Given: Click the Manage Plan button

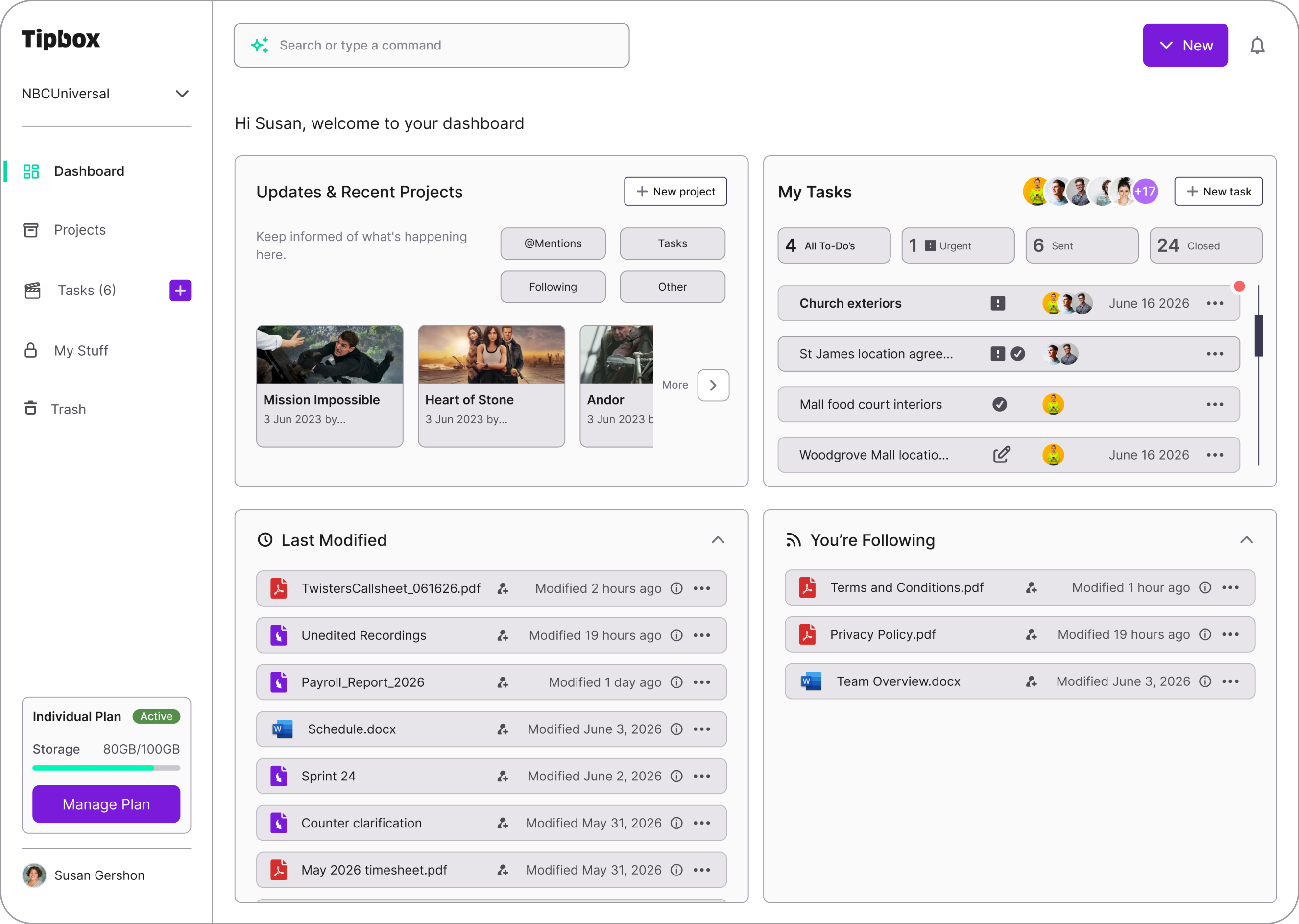Looking at the screenshot, I should click(x=106, y=804).
